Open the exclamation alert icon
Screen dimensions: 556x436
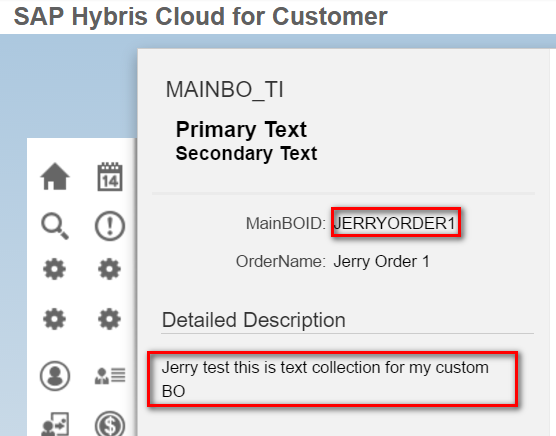(x=110, y=226)
